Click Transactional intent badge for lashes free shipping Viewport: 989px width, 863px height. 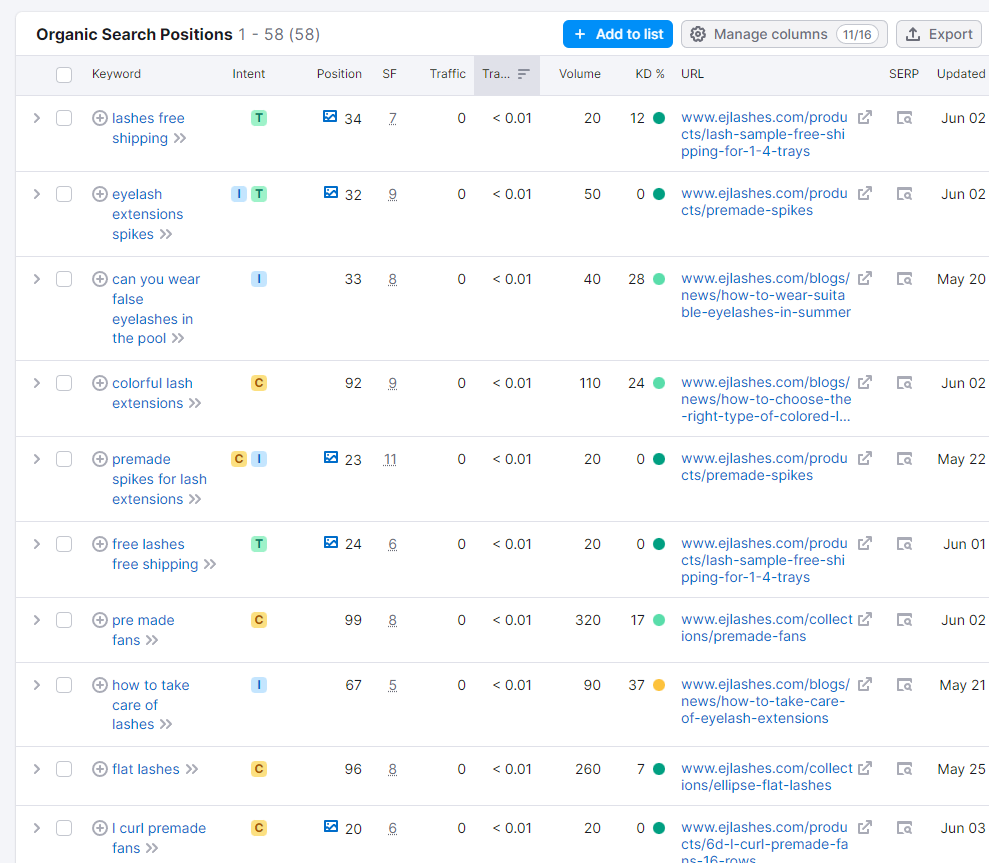[259, 118]
